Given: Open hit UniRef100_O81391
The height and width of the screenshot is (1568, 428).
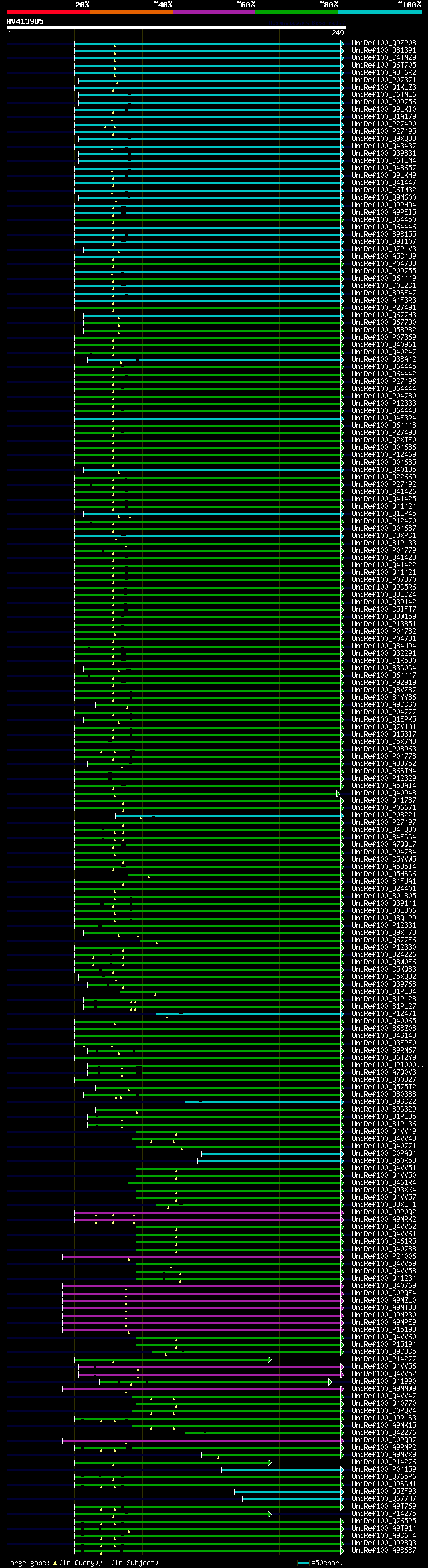Looking at the screenshot, I should click(x=384, y=50).
